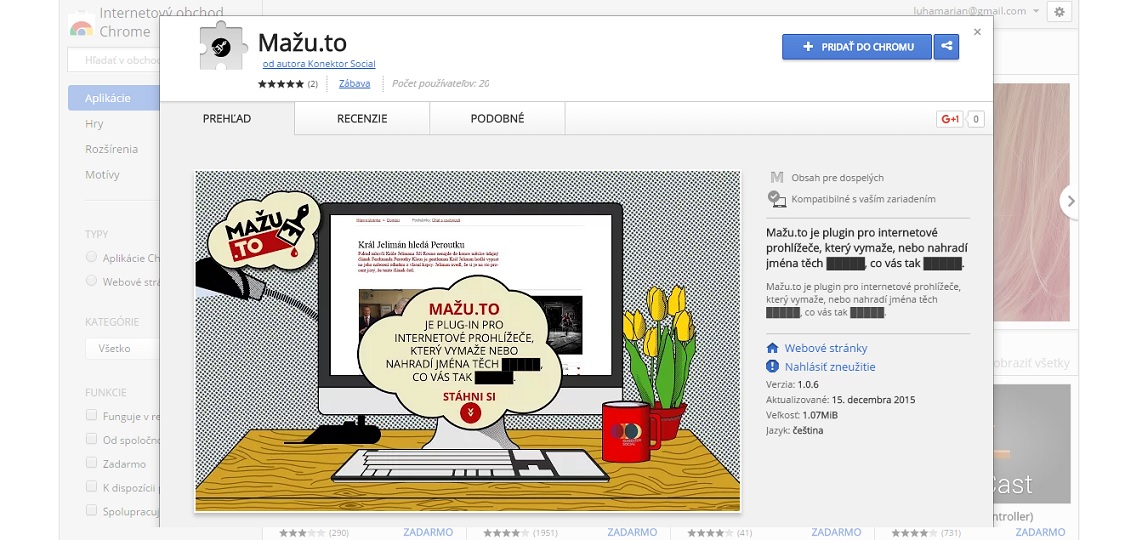Tick the Zadarmo feature checkbox
Viewport: 1142px width, 540px height.
coord(92,463)
